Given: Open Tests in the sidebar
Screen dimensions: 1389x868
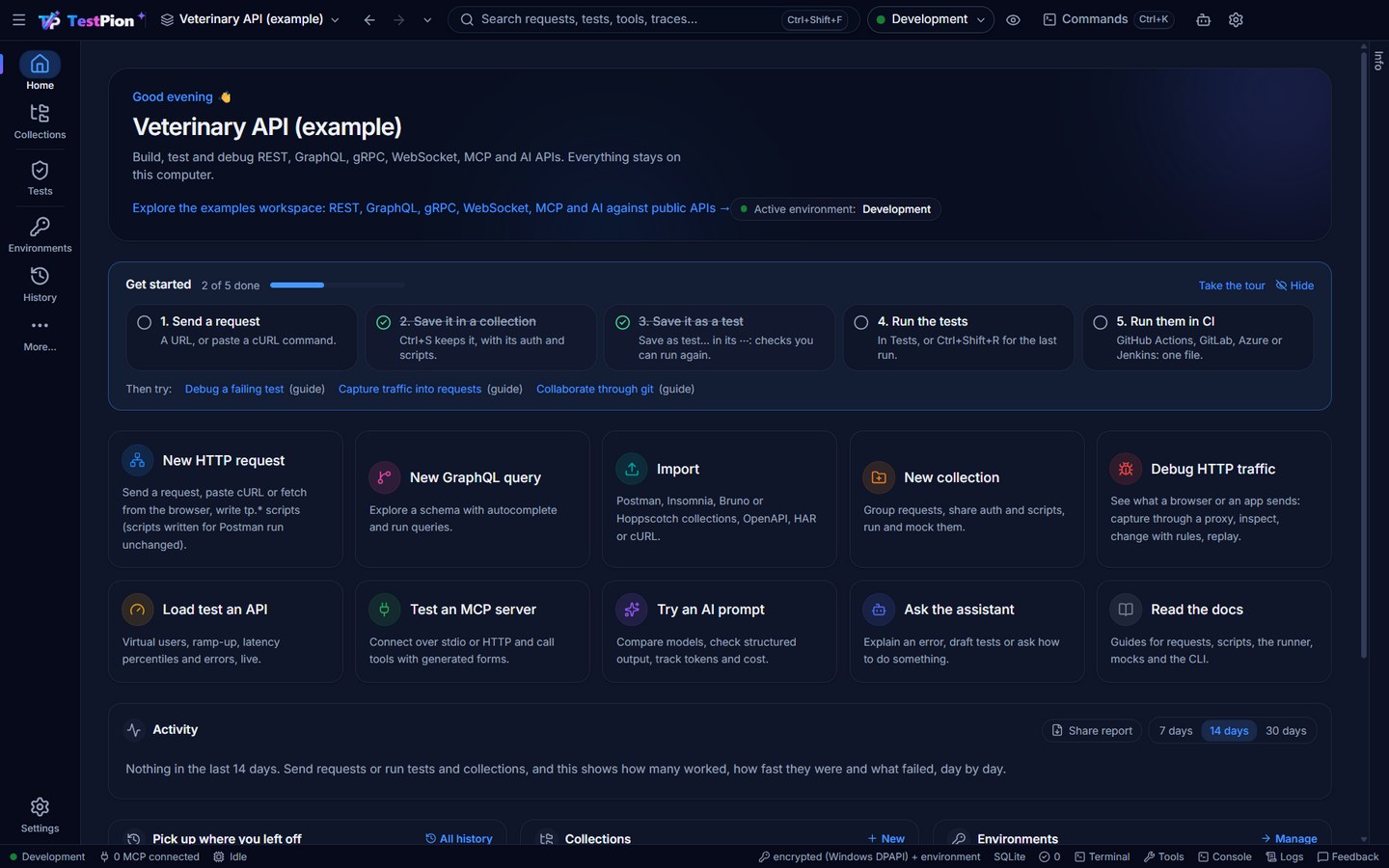Looking at the screenshot, I should point(40,178).
